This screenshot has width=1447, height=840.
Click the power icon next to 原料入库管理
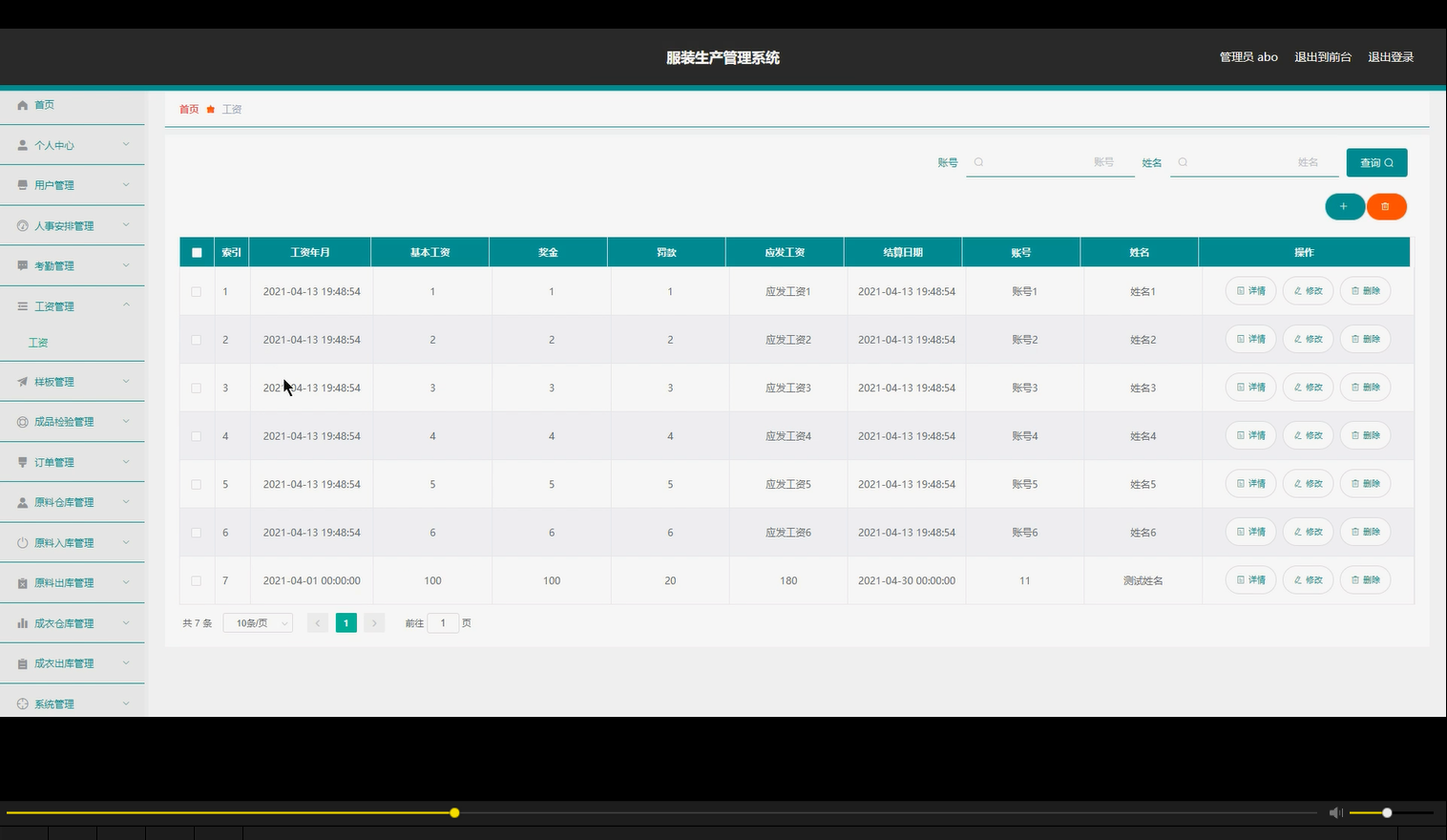(23, 543)
